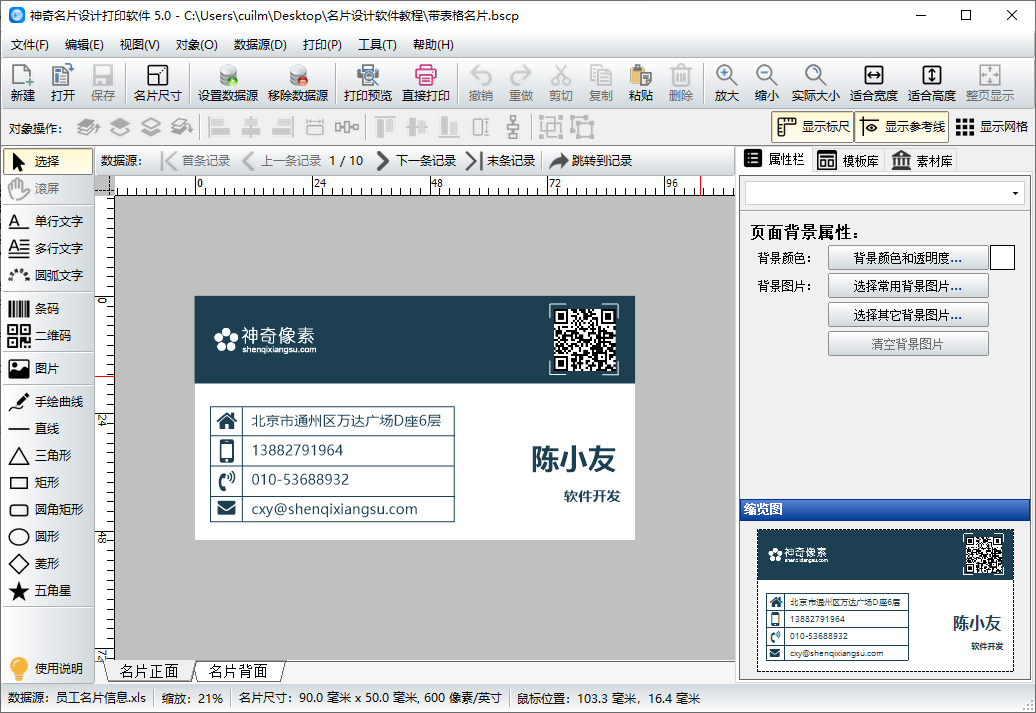Open the 视图(V) menu
Viewport: 1036px width, 713px height.
point(139,45)
